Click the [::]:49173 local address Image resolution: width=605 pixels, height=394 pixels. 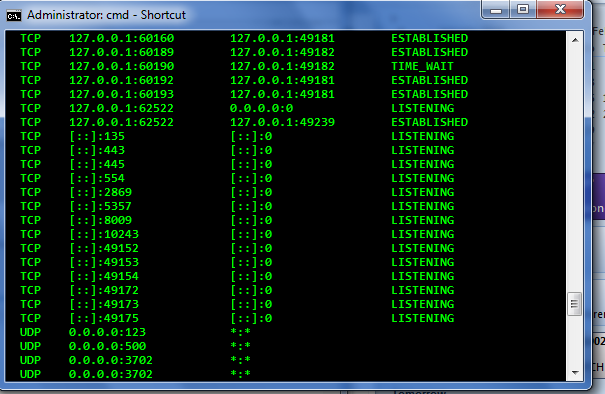[104, 304]
